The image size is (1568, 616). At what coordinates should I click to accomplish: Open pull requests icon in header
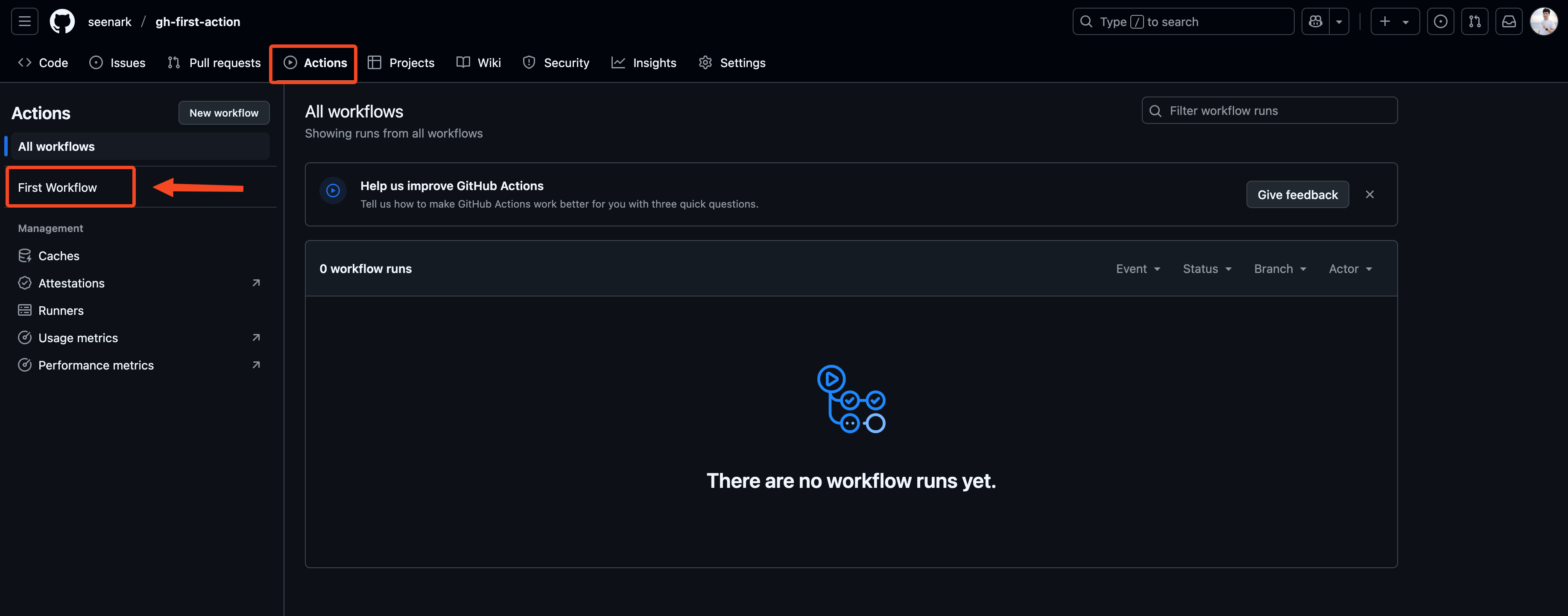[1474, 21]
